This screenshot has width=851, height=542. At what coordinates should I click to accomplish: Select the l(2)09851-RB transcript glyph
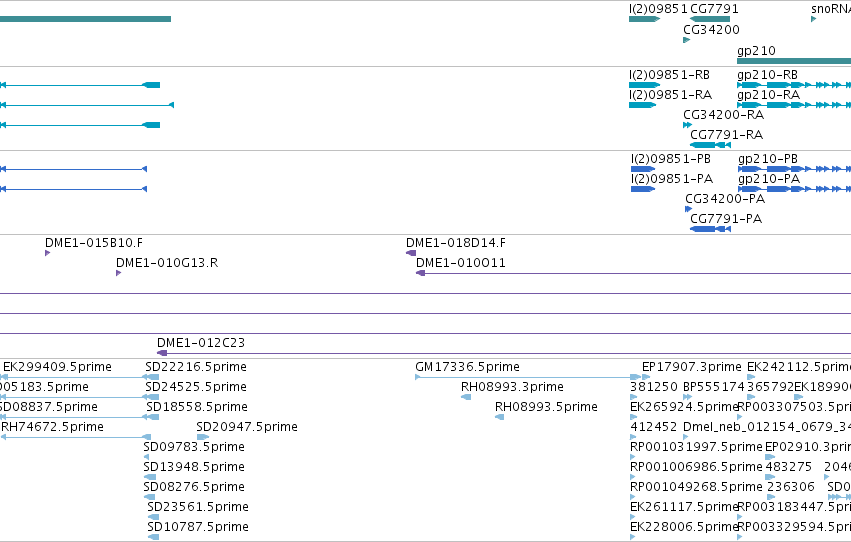[x=644, y=85]
